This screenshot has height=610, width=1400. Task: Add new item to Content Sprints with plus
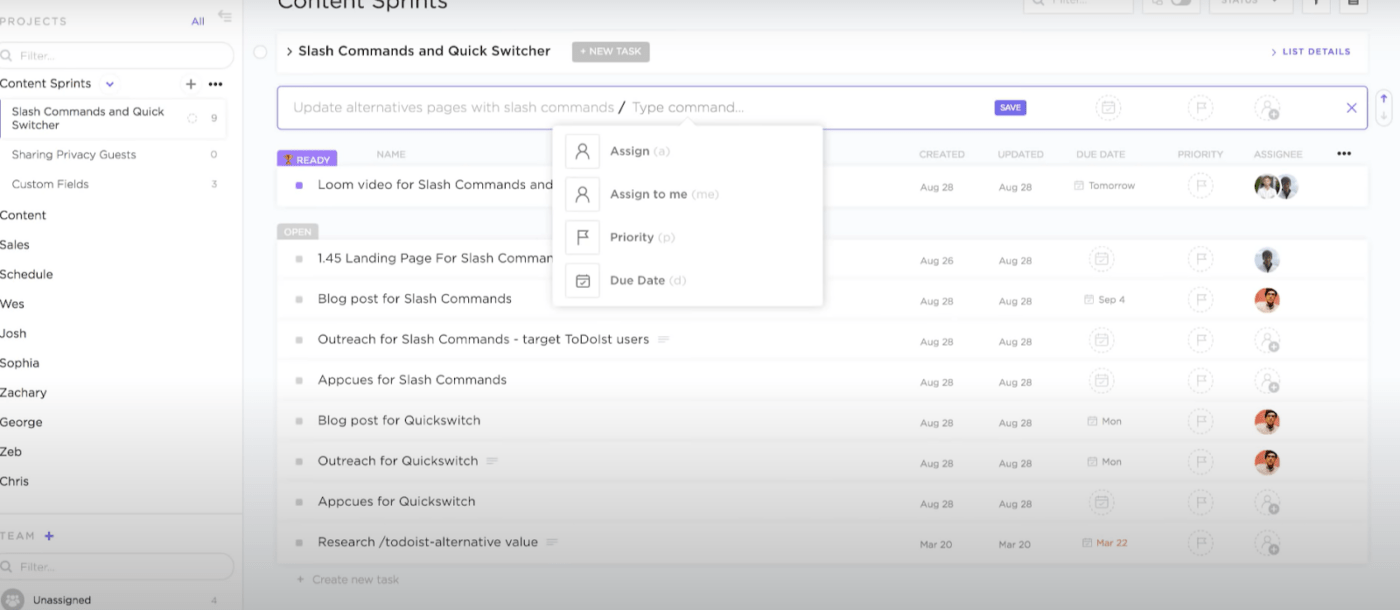coord(191,84)
